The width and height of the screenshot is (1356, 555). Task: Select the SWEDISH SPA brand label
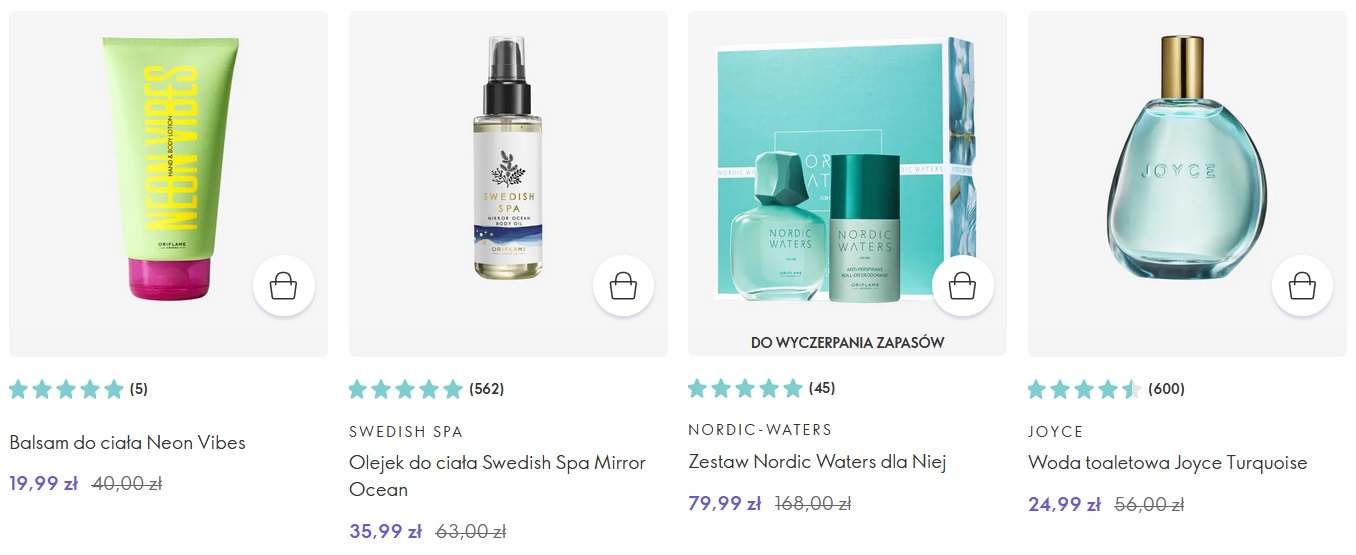pyautogui.click(x=406, y=432)
